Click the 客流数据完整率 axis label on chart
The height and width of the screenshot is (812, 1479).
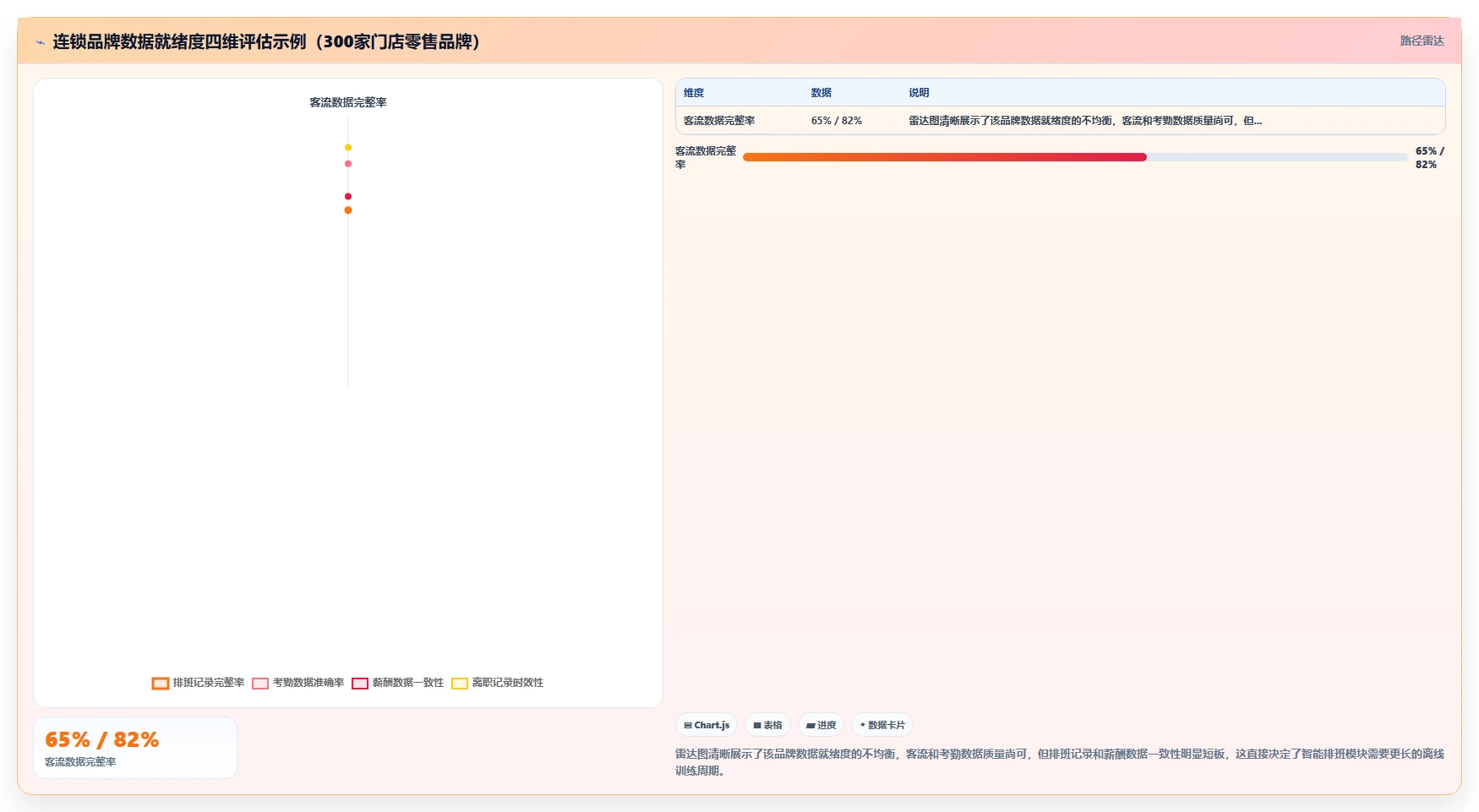(348, 102)
